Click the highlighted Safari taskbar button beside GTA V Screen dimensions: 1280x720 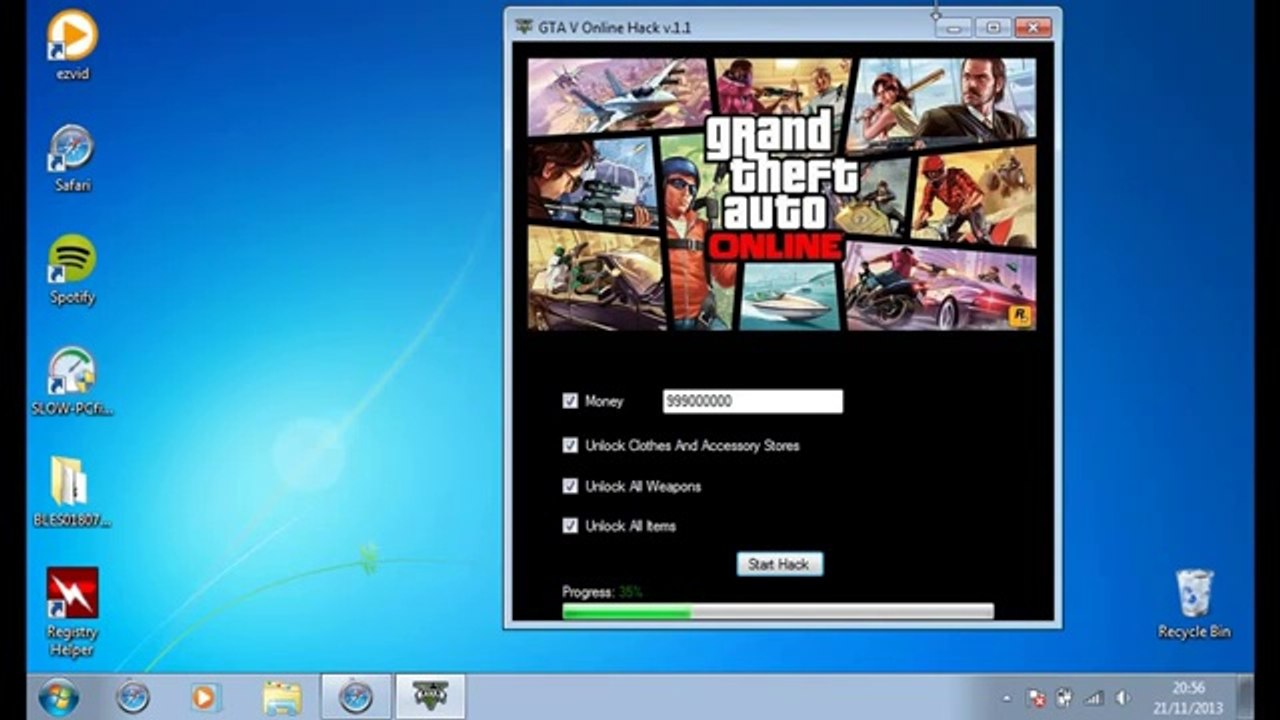356,696
